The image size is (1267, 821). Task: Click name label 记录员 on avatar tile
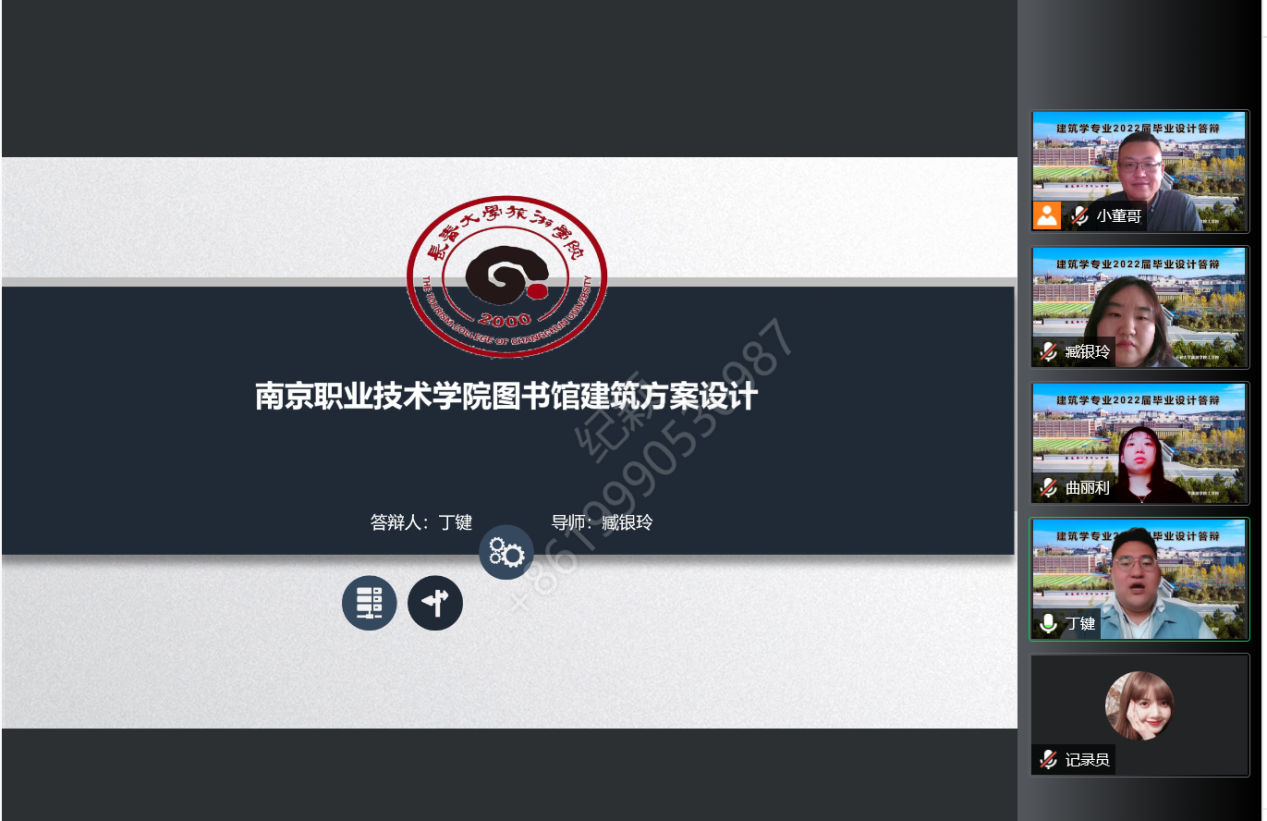[1087, 760]
